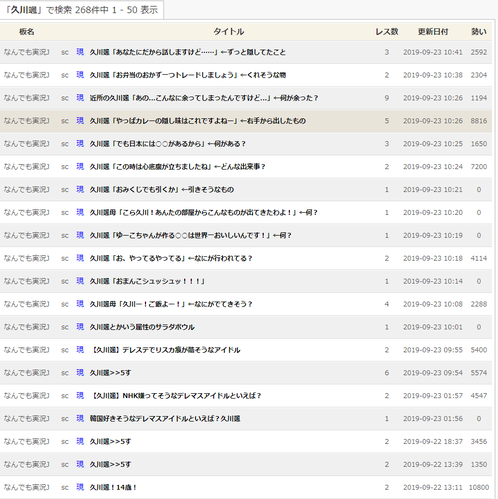The height and width of the screenshot is (499, 498).
Task: Select the 「久川颯」で検索 268件中 results tab
Action: (x=82, y=10)
